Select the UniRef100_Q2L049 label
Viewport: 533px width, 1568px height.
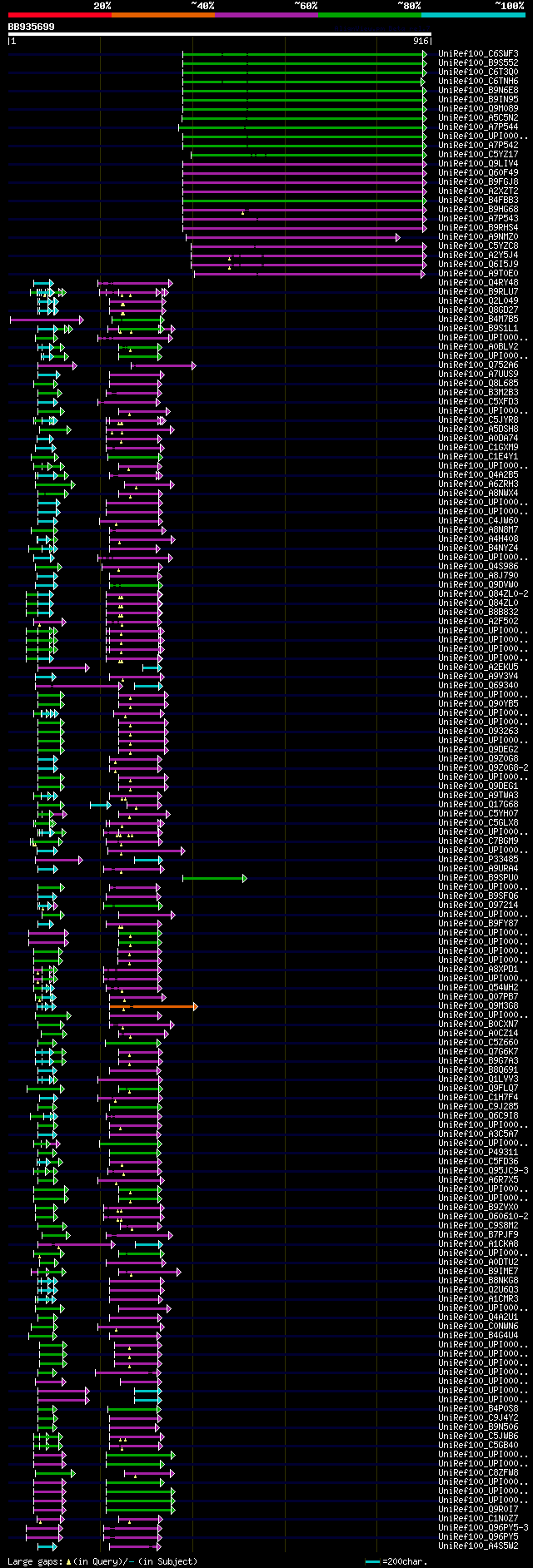point(478,300)
